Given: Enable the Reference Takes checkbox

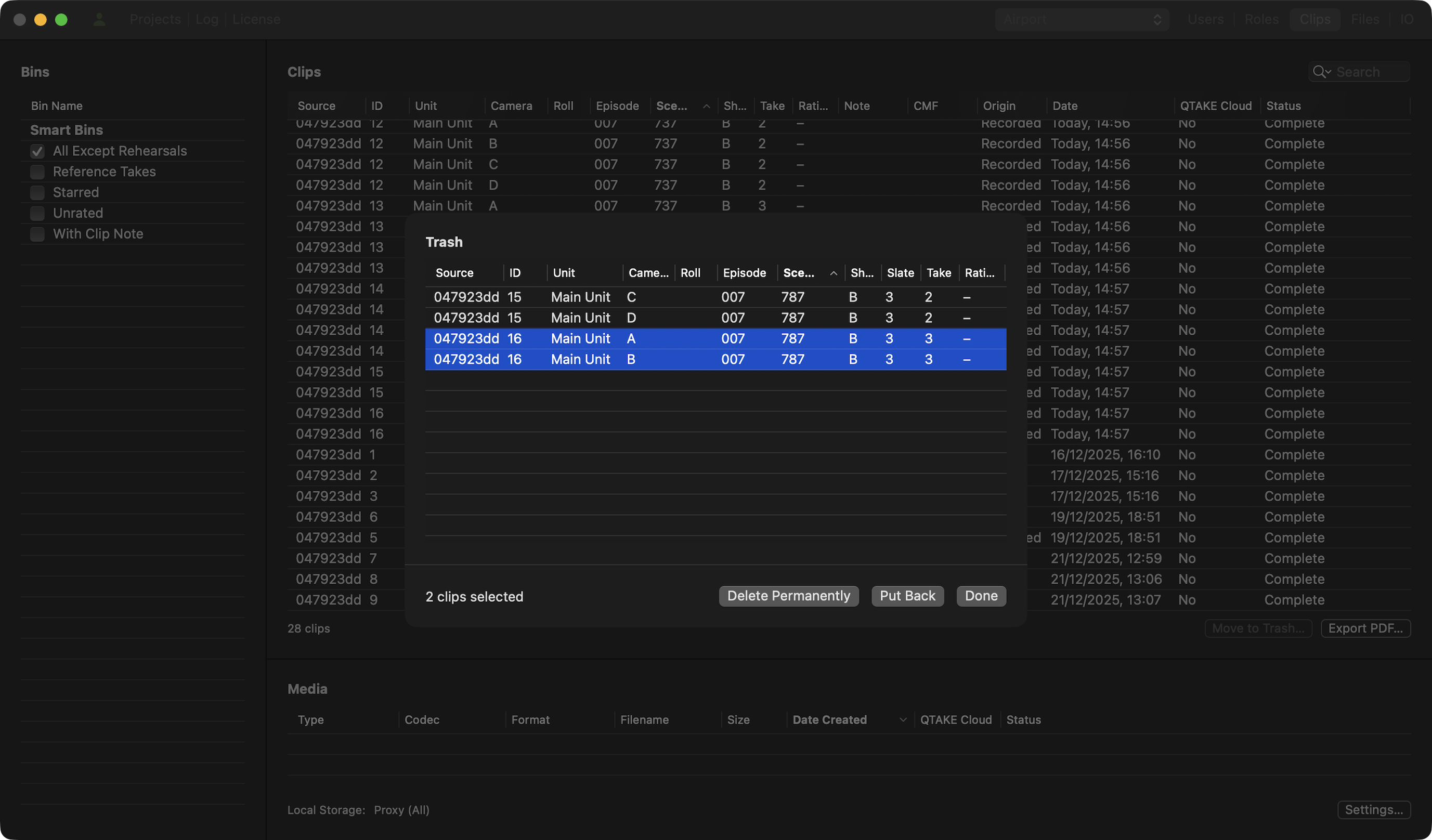Looking at the screenshot, I should tap(37, 172).
